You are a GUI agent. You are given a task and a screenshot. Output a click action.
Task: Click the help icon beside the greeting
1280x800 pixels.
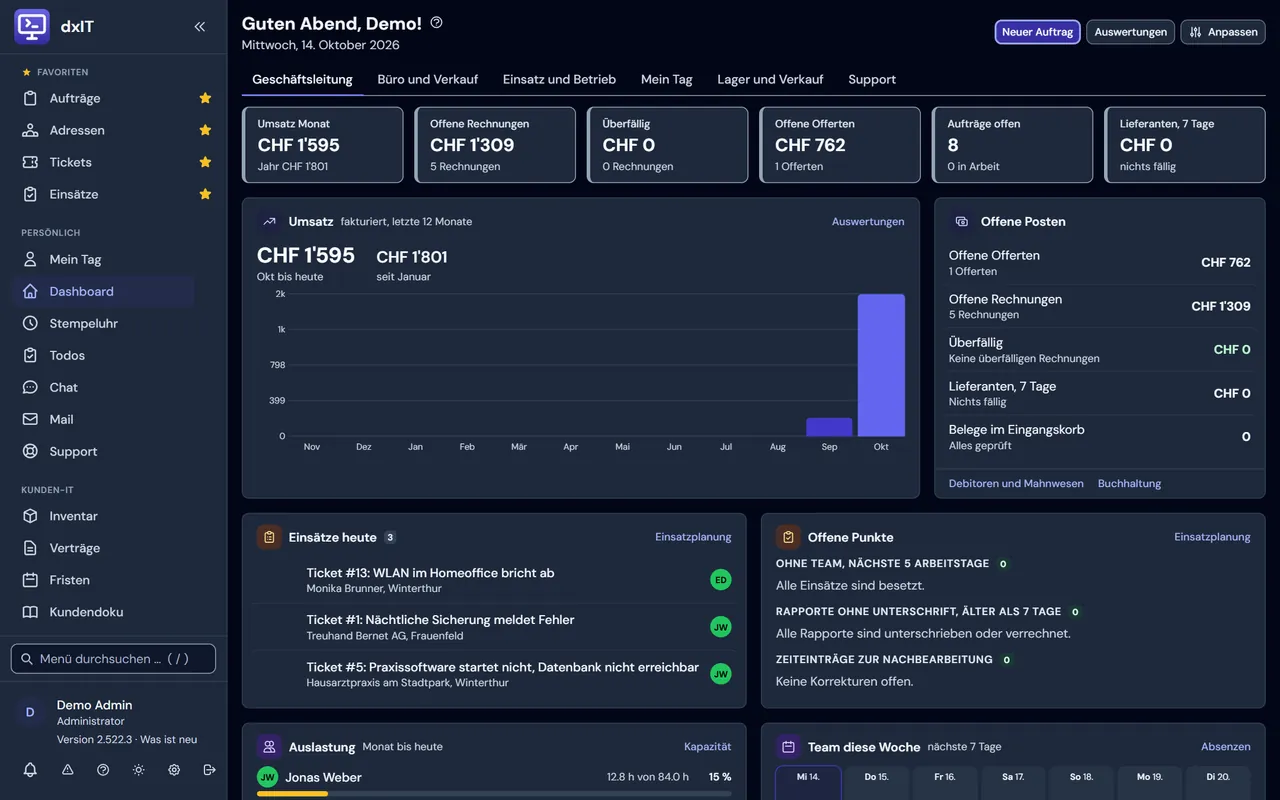436,22
